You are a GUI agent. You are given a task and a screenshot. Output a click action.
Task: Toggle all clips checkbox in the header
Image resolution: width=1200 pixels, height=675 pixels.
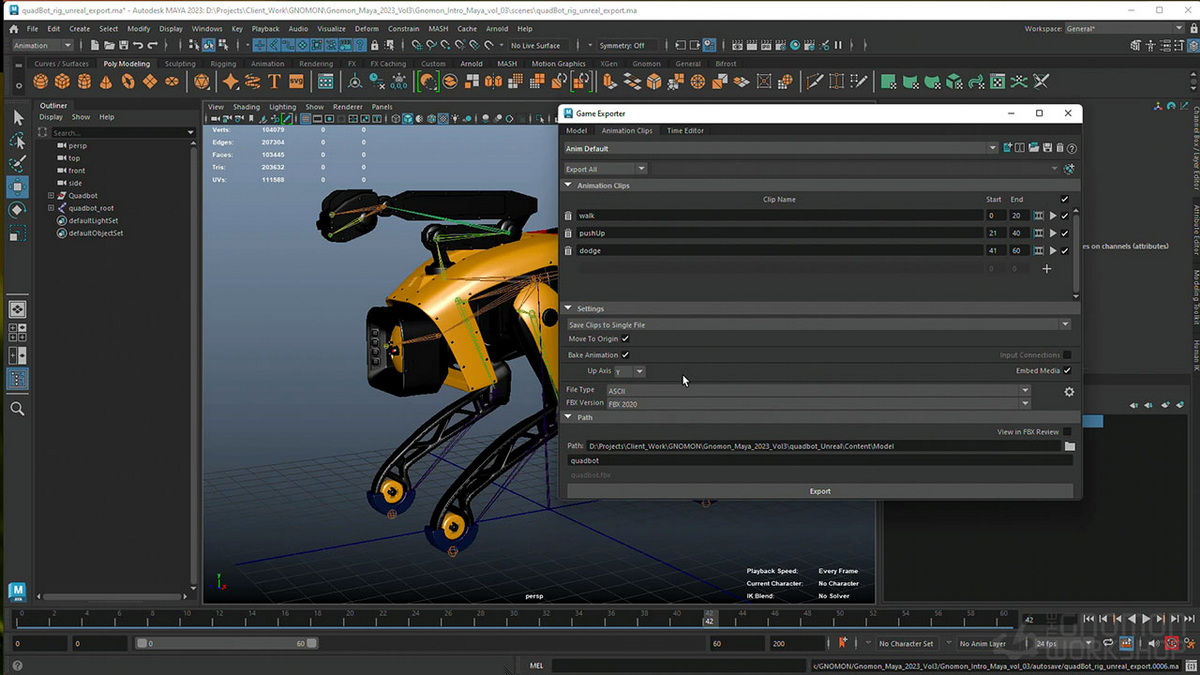coord(1065,199)
